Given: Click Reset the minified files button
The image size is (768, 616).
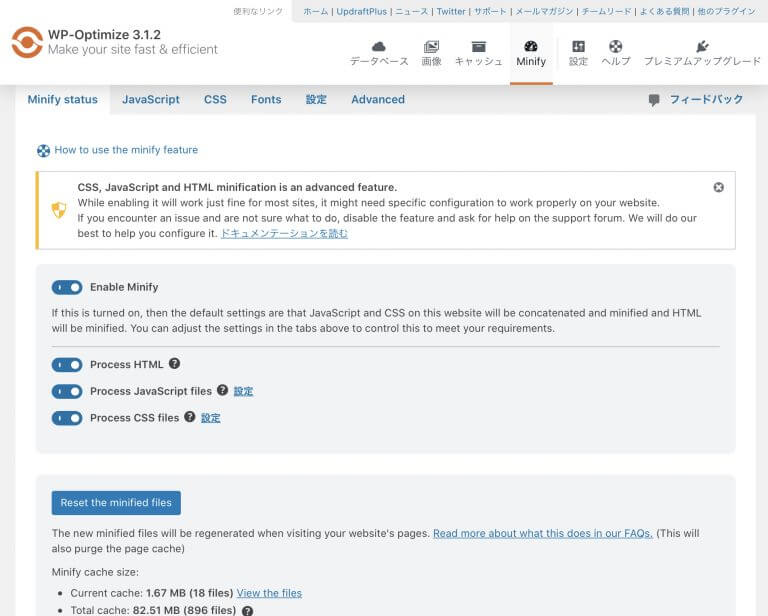Looking at the screenshot, I should coord(116,503).
